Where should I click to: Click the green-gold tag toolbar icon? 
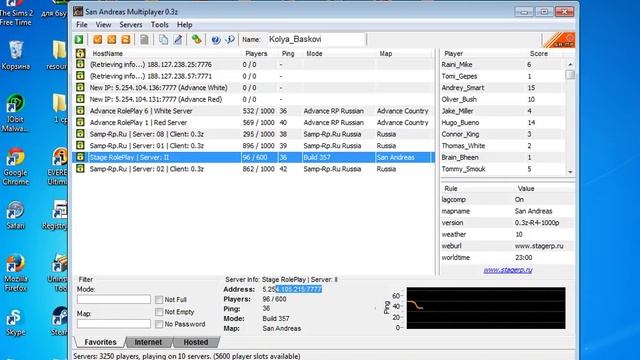point(197,40)
